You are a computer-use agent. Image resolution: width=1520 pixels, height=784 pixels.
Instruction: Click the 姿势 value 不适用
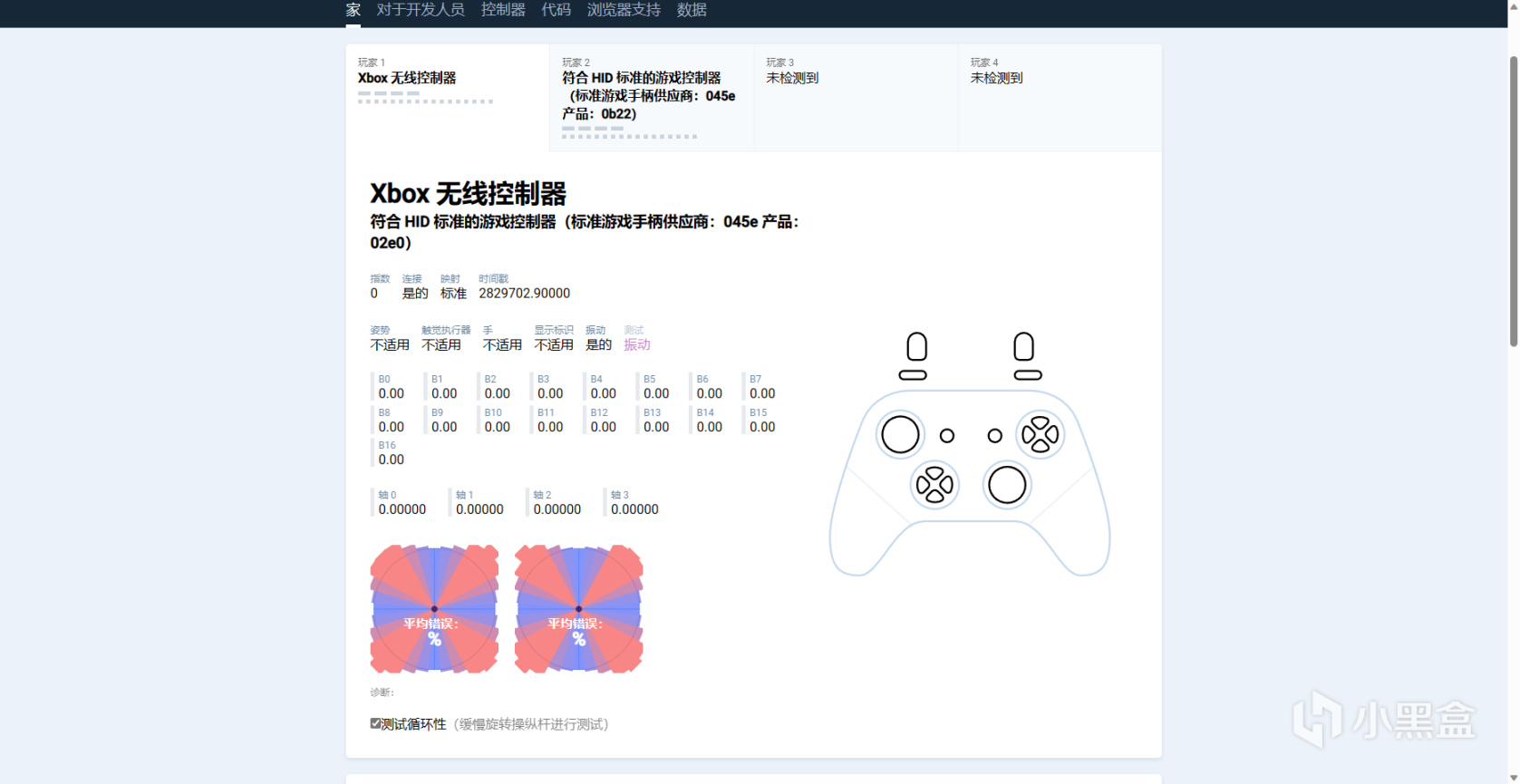tap(390, 345)
